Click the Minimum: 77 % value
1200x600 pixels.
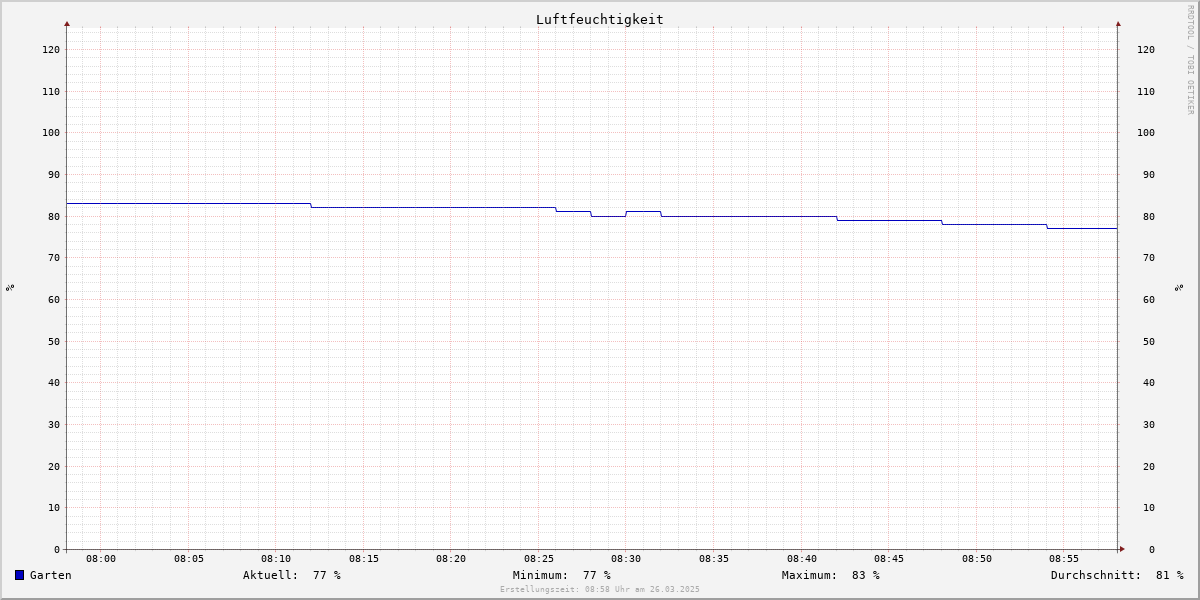tap(562, 575)
